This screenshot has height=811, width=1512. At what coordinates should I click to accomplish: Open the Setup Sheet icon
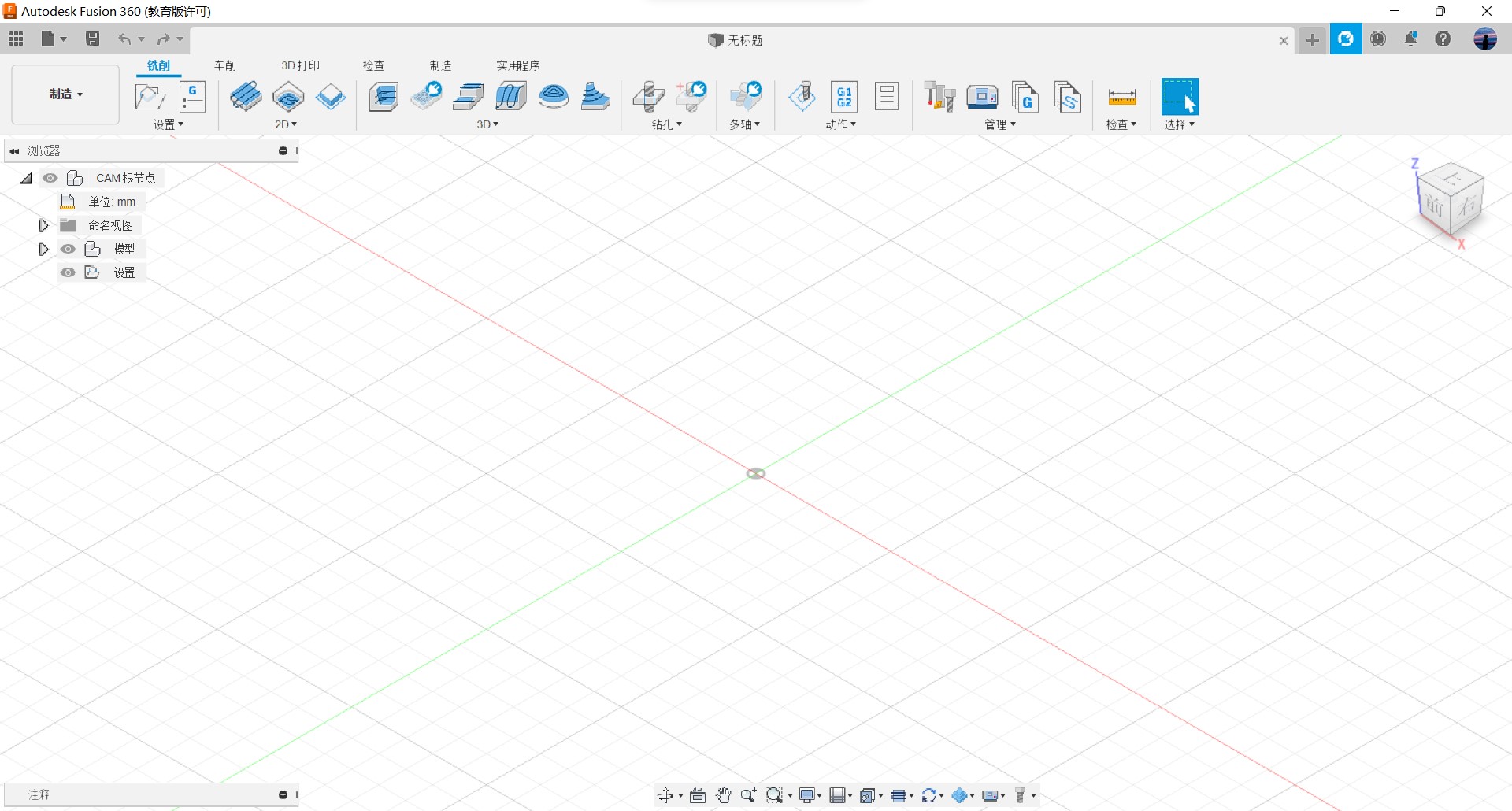(887, 97)
